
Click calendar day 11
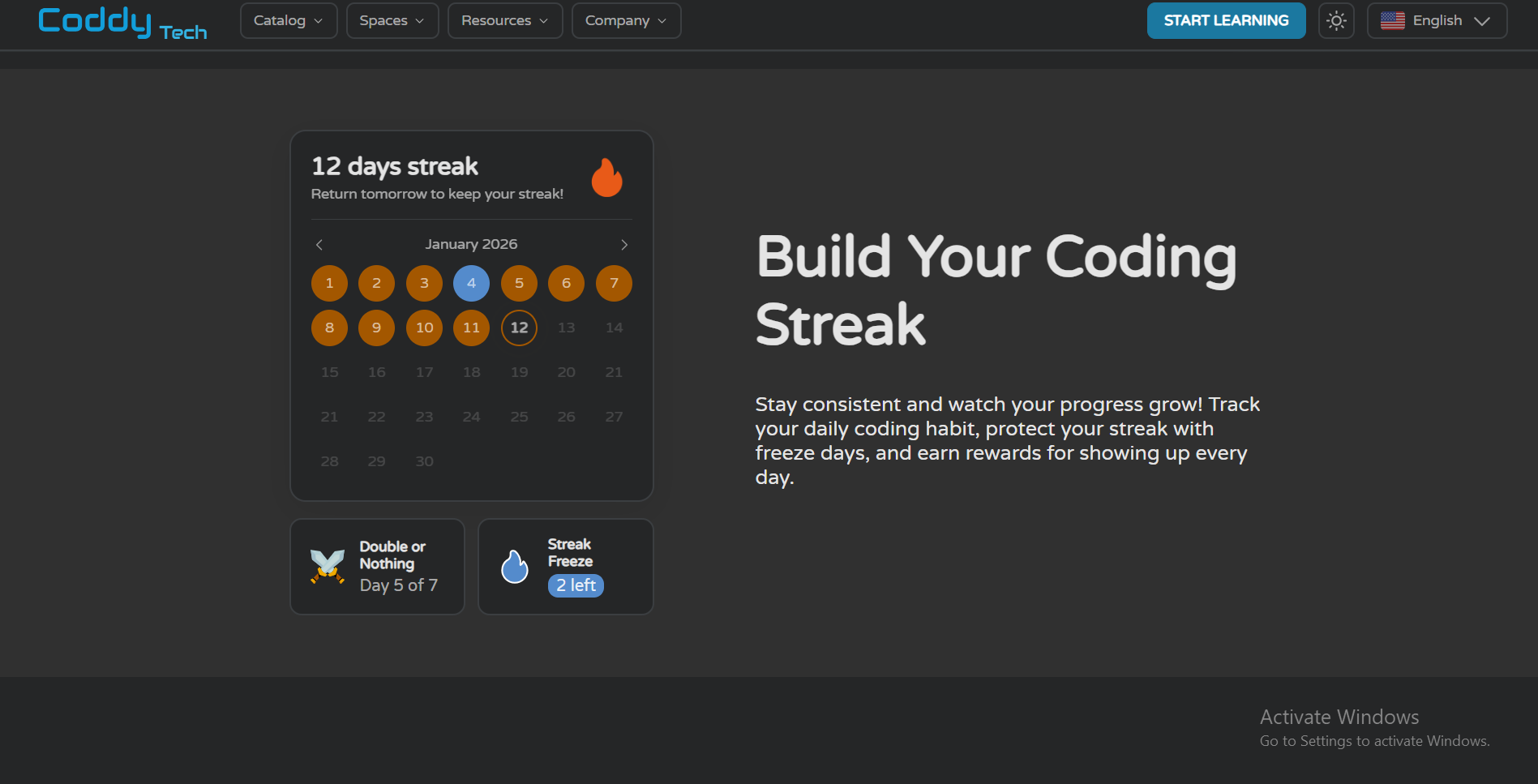[471, 328]
